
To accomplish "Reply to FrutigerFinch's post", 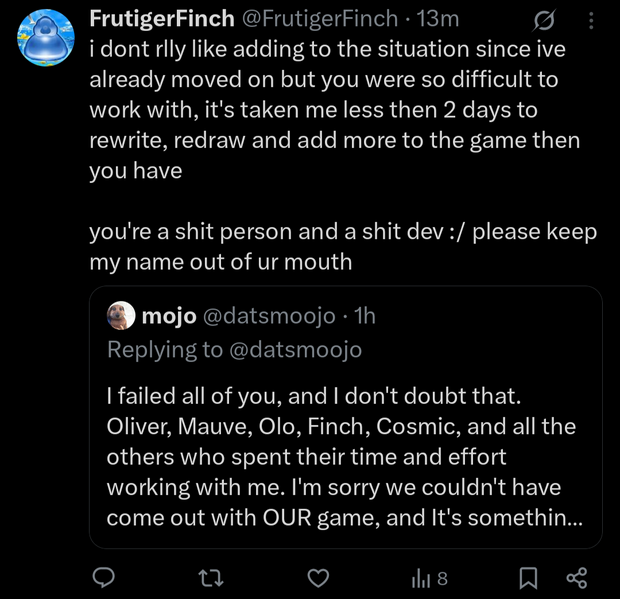I will click(105, 577).
